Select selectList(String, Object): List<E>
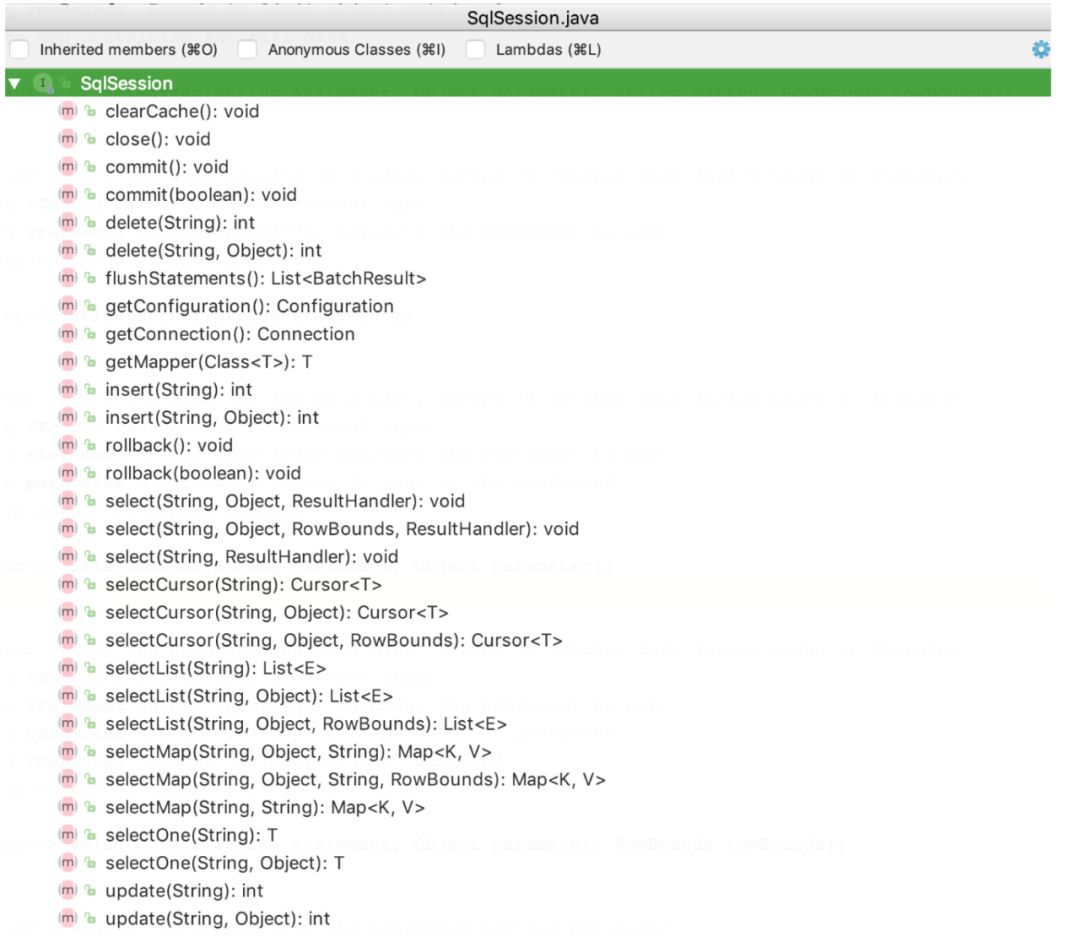 [249, 695]
